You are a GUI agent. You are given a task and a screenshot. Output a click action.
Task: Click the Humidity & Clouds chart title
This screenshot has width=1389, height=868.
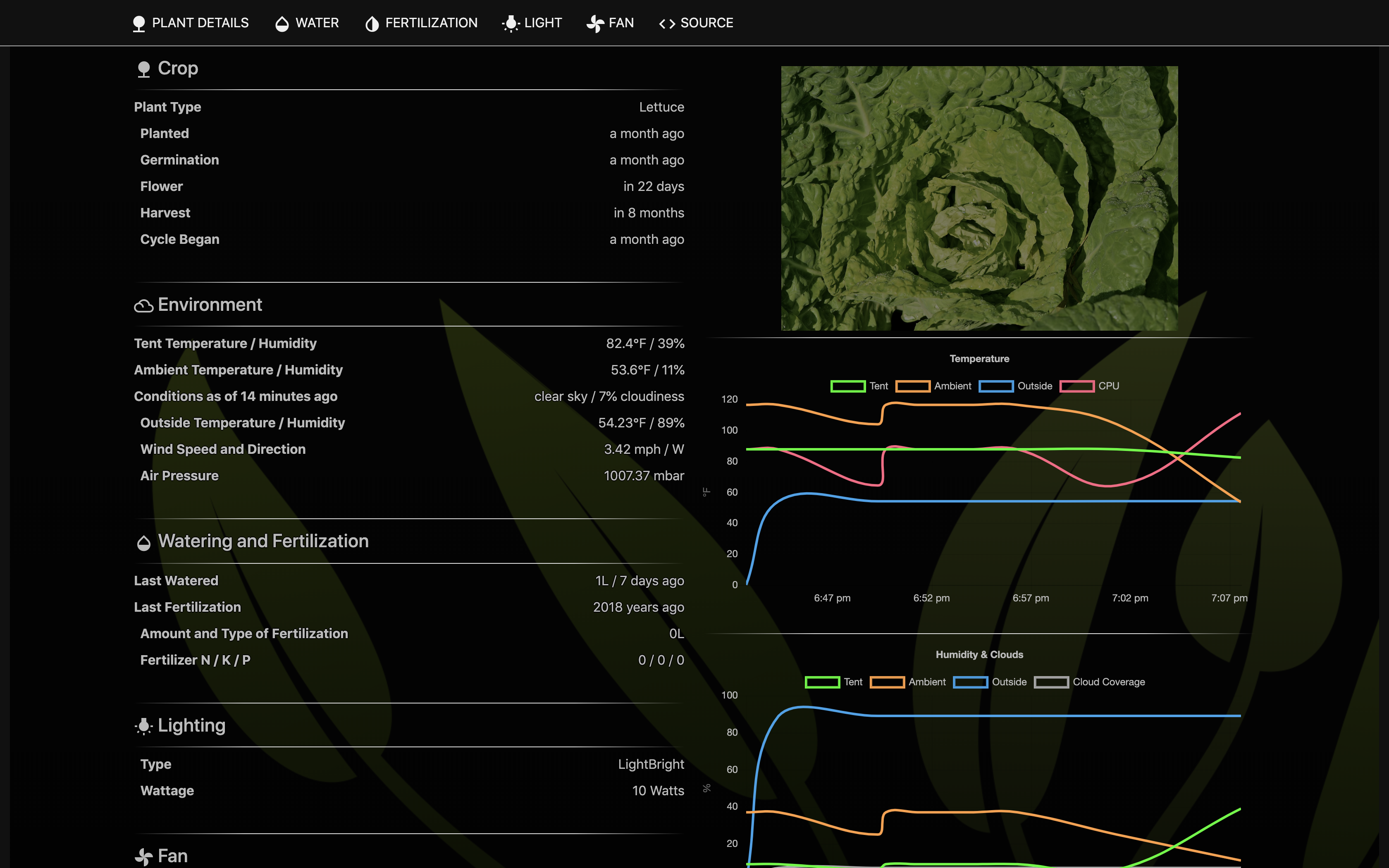point(979,654)
